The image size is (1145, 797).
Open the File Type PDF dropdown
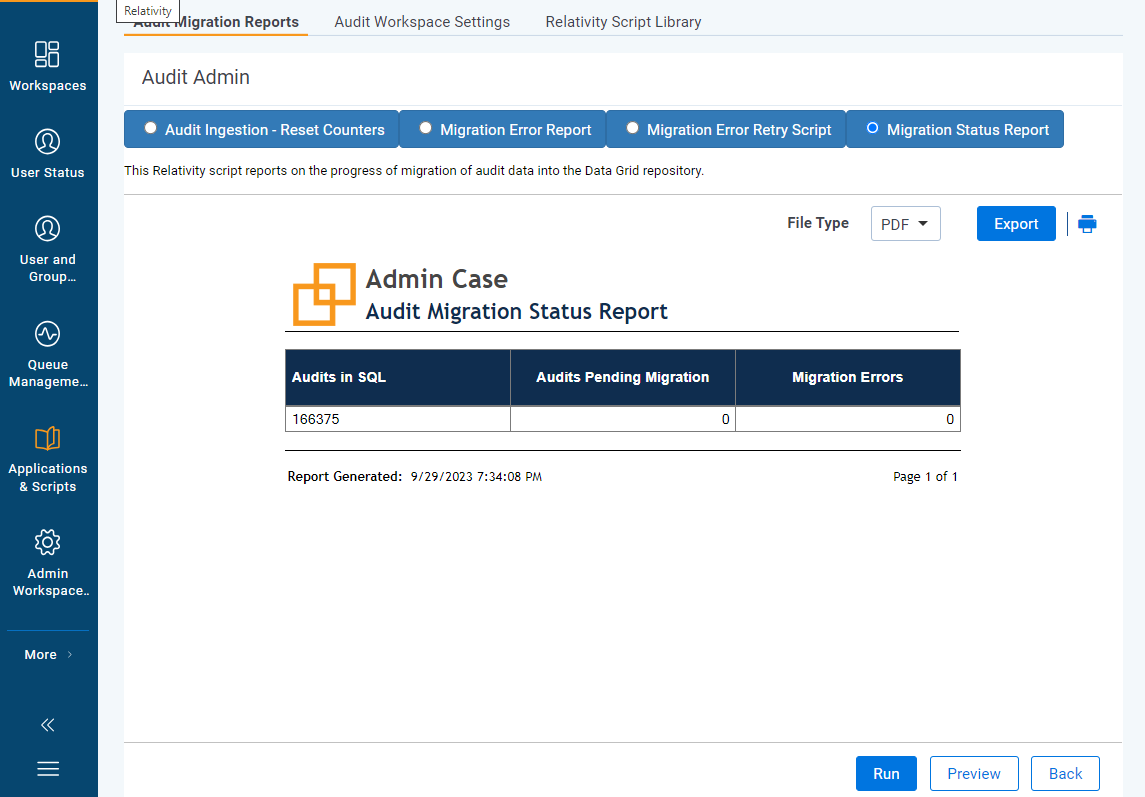[x=905, y=224]
